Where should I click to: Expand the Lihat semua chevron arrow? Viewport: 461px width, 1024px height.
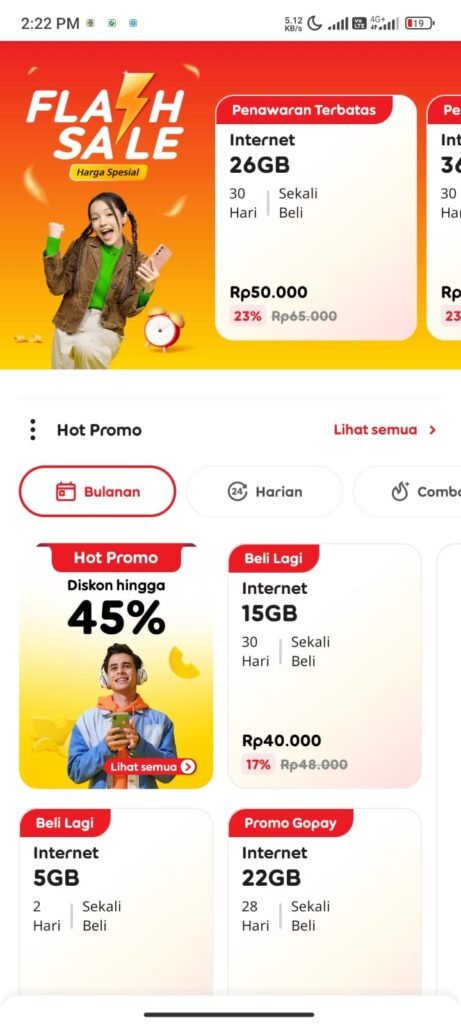point(432,430)
